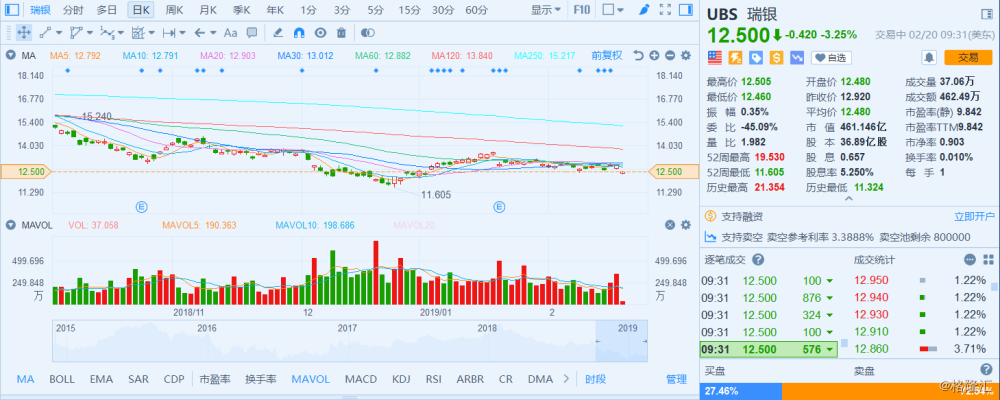Screen dimensions: 1000x400
Task: Open the paintbrush drawing tools icon
Action: (644, 10)
